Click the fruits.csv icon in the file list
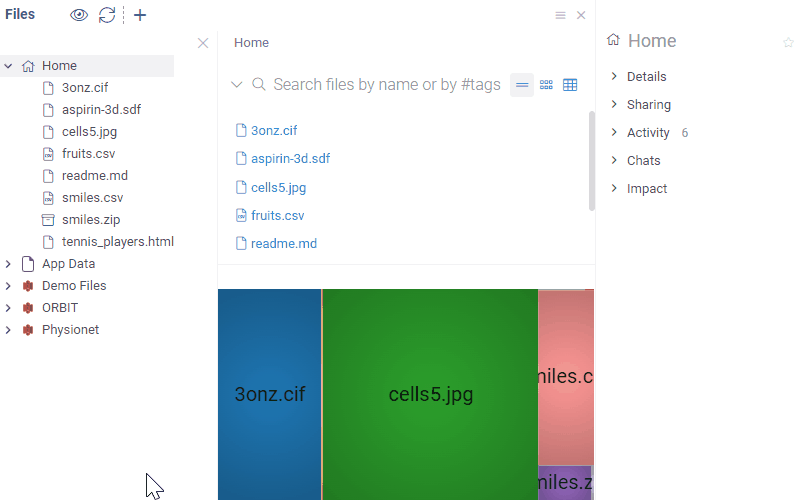 [241, 216]
